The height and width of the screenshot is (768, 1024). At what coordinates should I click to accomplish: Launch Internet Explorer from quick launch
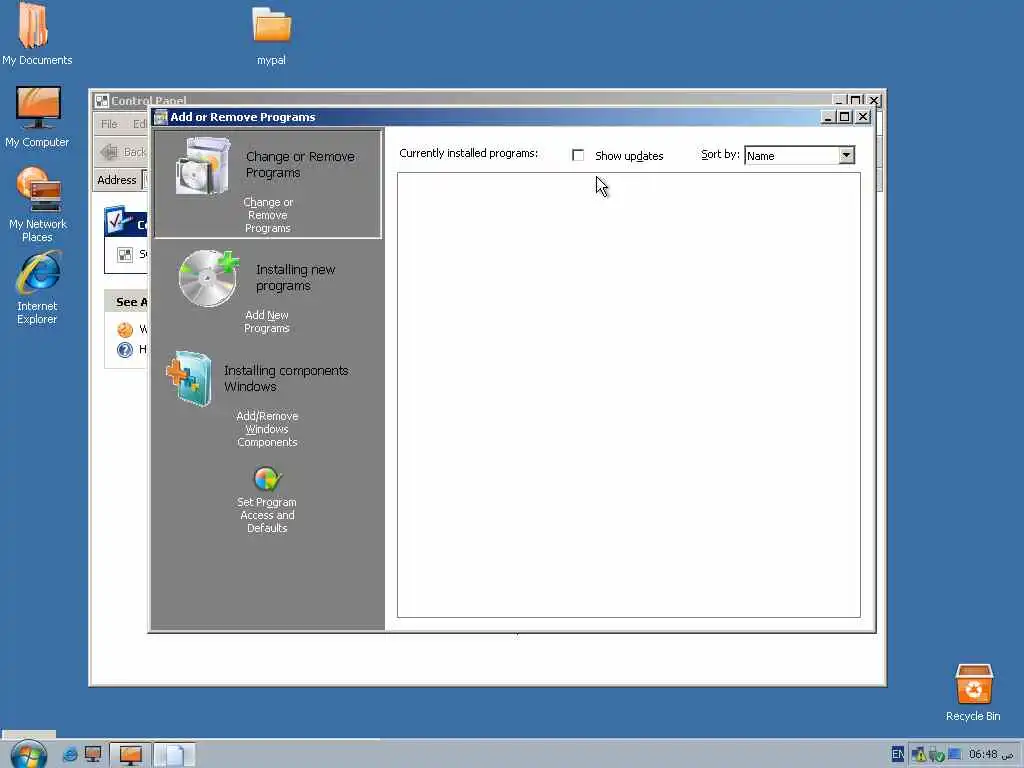click(x=70, y=755)
